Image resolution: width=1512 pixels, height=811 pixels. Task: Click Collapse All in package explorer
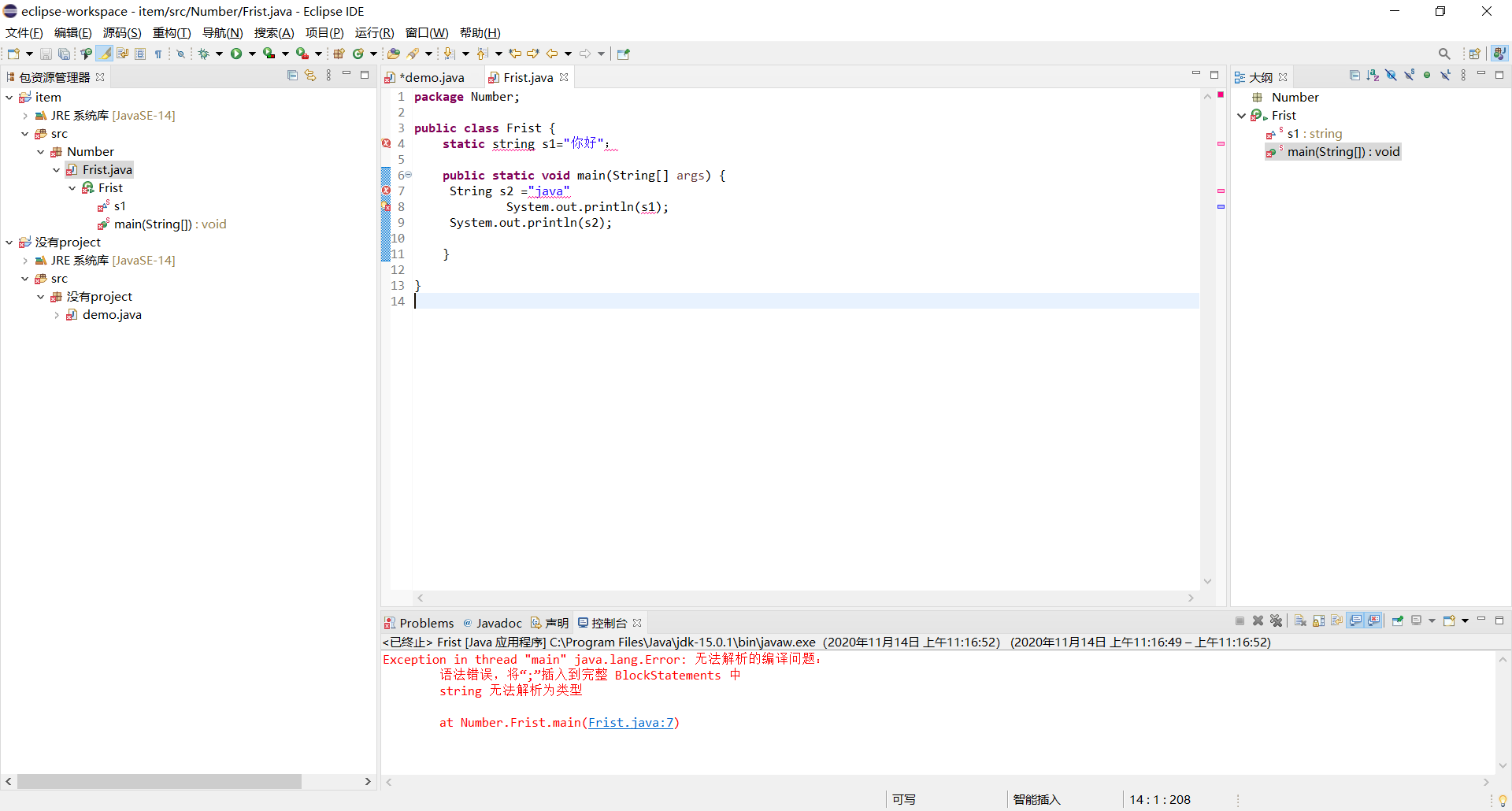tap(292, 76)
